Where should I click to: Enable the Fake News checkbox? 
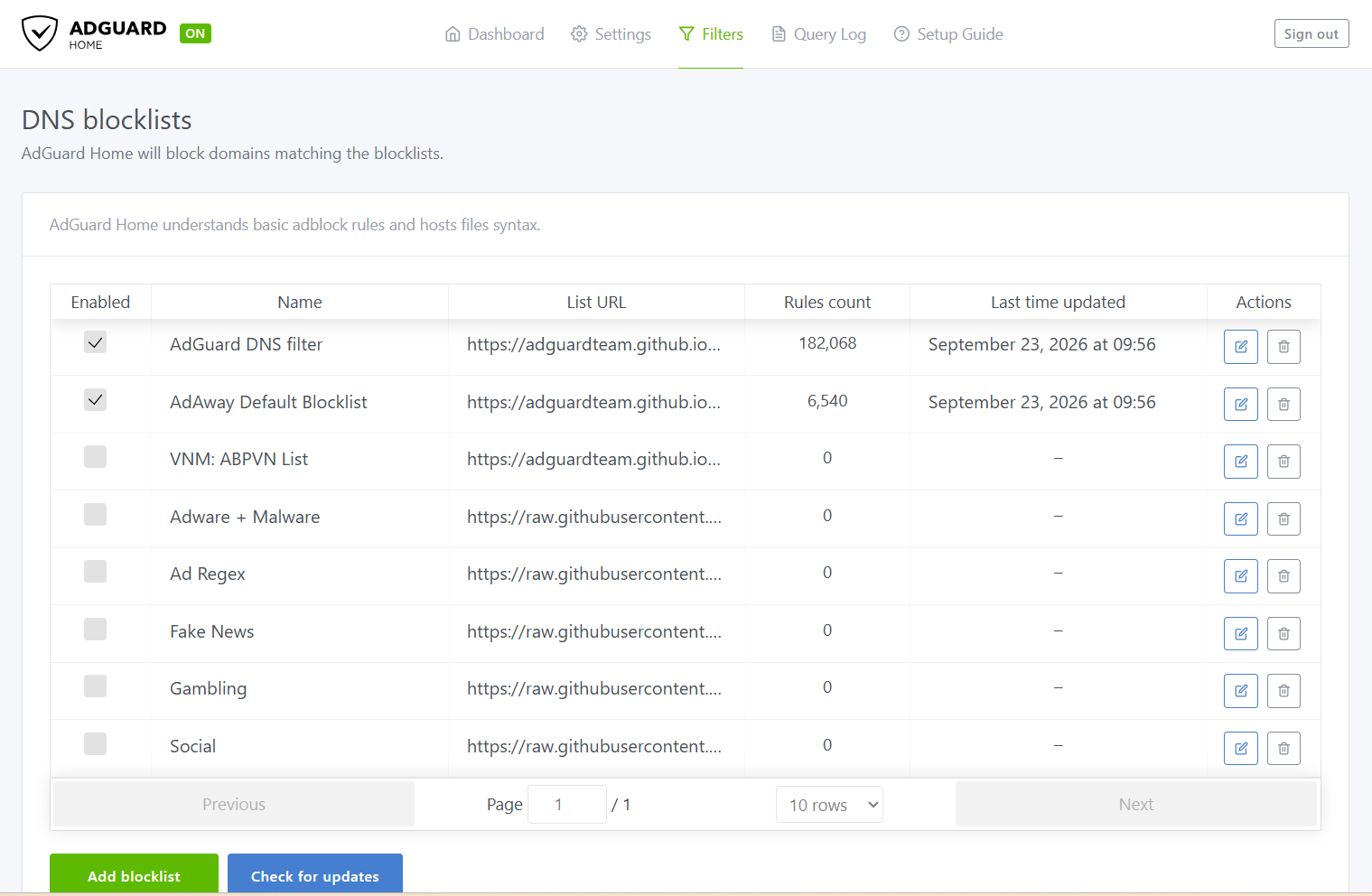[95, 629]
